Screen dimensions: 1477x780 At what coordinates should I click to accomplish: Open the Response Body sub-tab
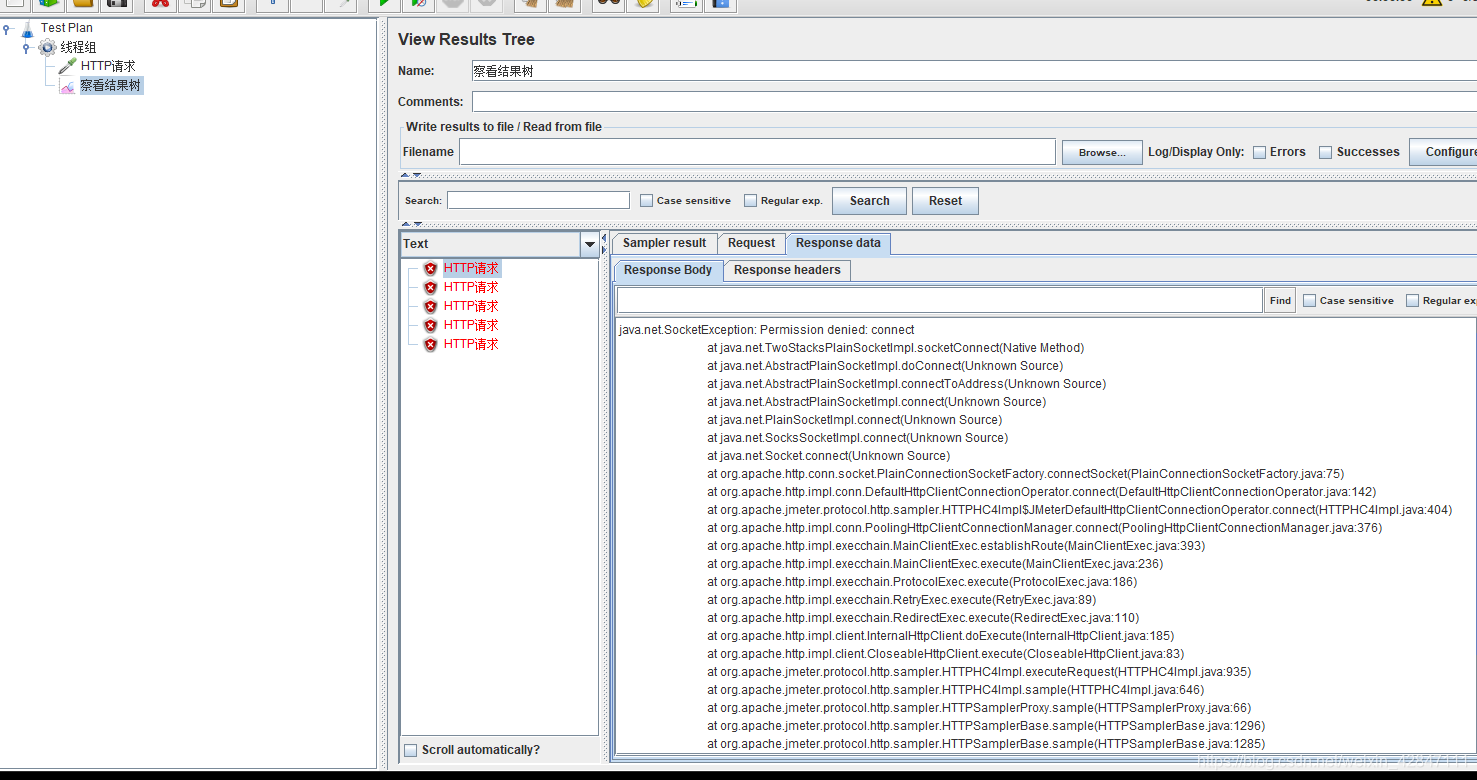pyautogui.click(x=668, y=270)
